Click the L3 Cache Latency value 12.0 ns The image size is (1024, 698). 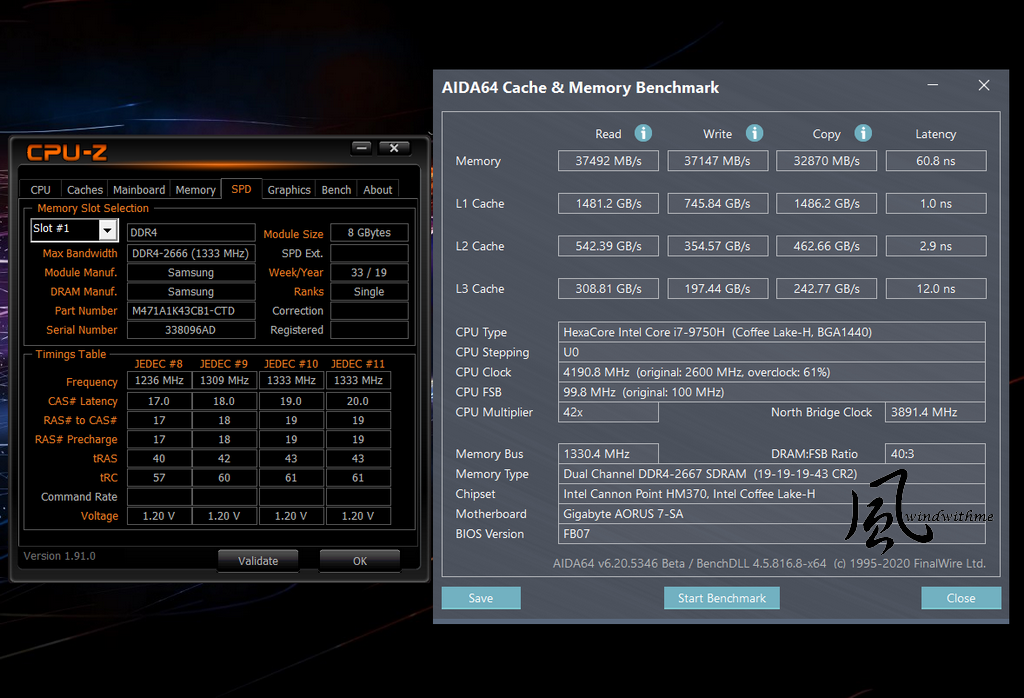tap(936, 288)
